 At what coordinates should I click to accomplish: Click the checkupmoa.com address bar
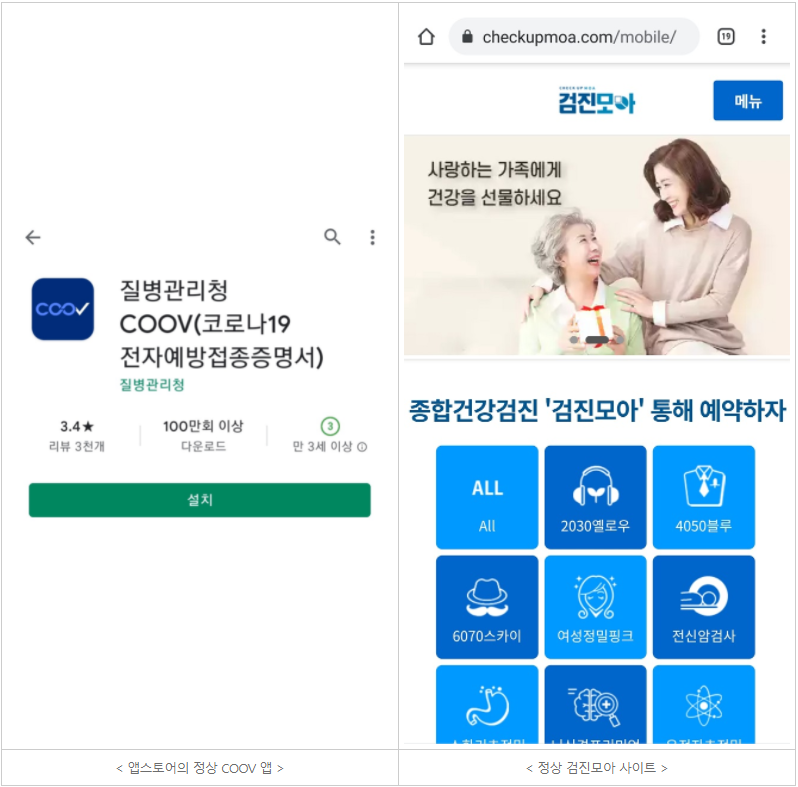pyautogui.click(x=574, y=37)
